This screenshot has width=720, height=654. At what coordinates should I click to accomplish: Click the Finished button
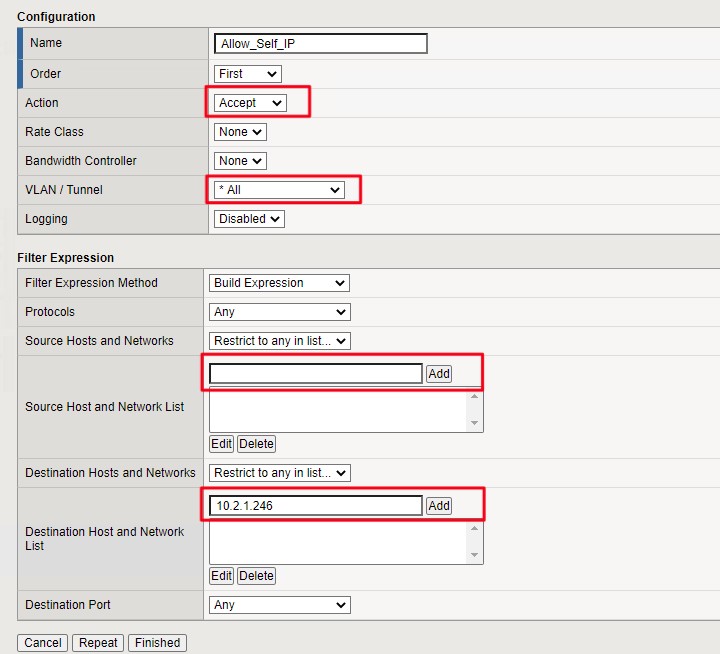tap(157, 643)
